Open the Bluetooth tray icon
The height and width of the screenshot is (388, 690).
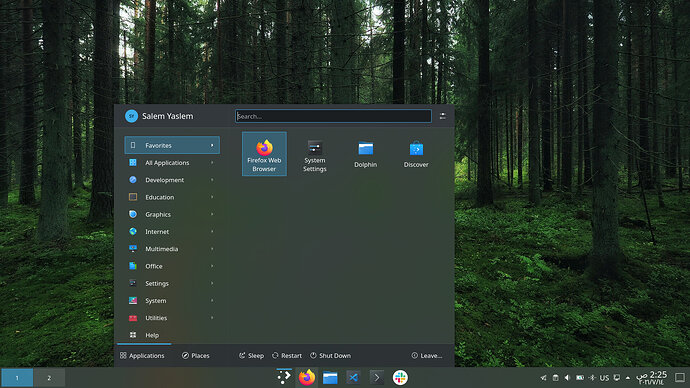(x=592, y=377)
